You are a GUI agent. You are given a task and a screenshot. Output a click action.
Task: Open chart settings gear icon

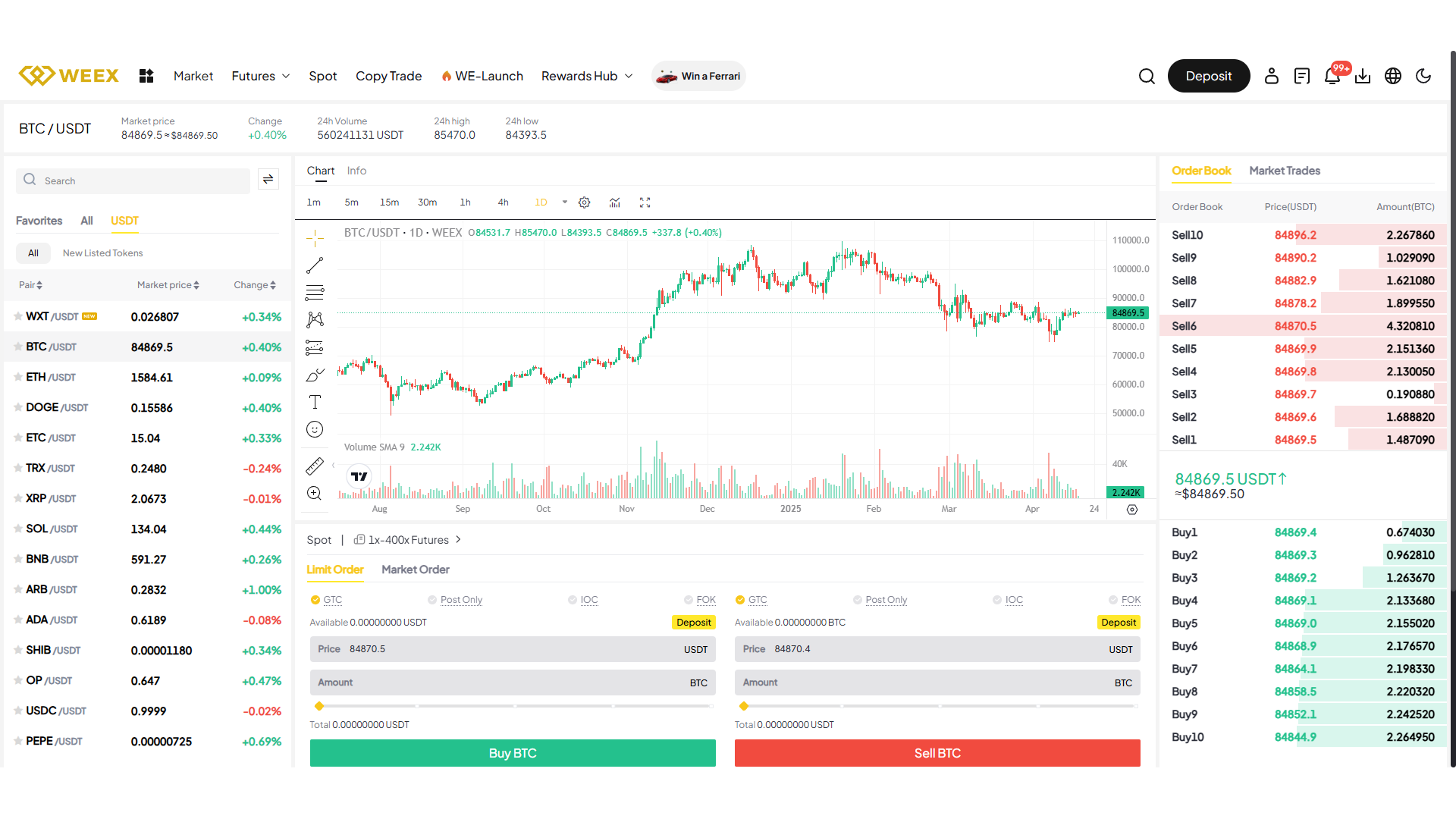coord(584,202)
